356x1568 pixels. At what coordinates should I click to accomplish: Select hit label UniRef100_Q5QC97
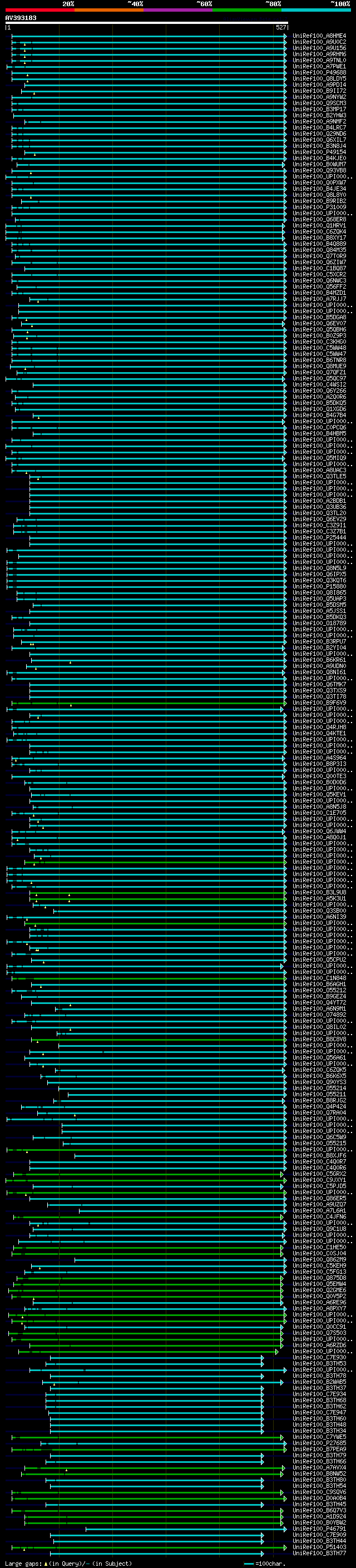[319, 379]
